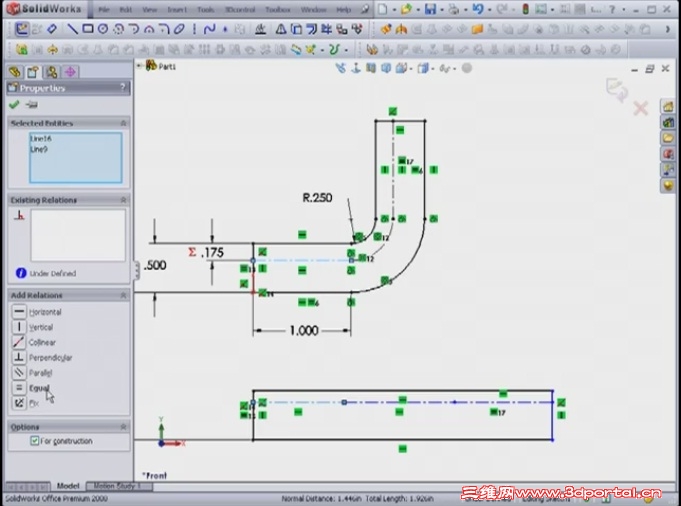Screen dimensions: 681x506
Task: Switch to the Motion Study 1 tab
Action: 118,486
